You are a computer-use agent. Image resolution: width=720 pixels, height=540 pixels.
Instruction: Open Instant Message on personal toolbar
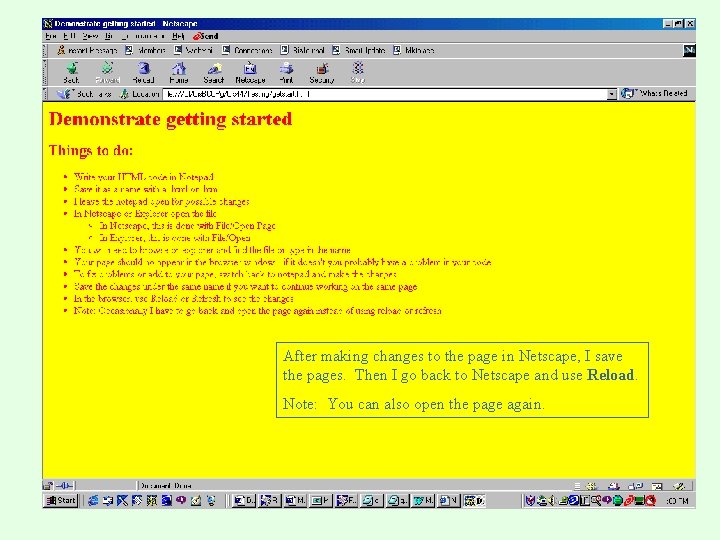[87, 51]
